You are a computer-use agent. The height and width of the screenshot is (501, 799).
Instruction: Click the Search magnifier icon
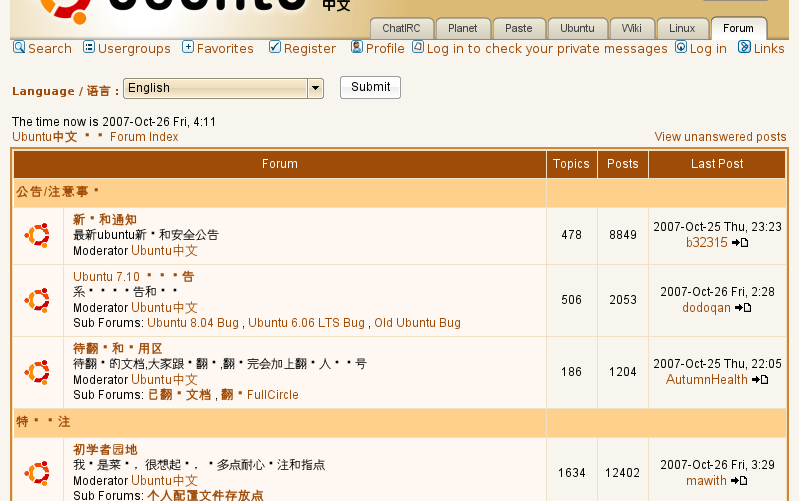pos(19,47)
